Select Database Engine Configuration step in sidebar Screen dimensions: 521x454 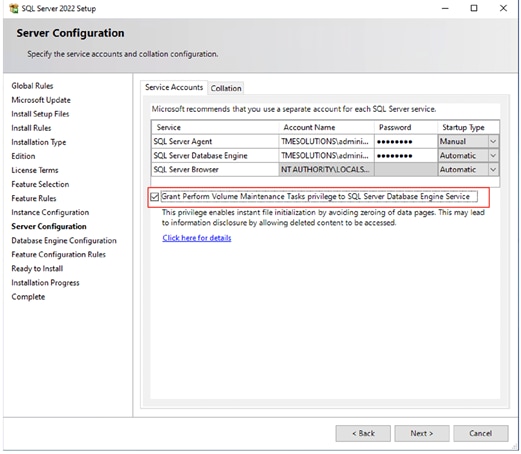tap(64, 241)
